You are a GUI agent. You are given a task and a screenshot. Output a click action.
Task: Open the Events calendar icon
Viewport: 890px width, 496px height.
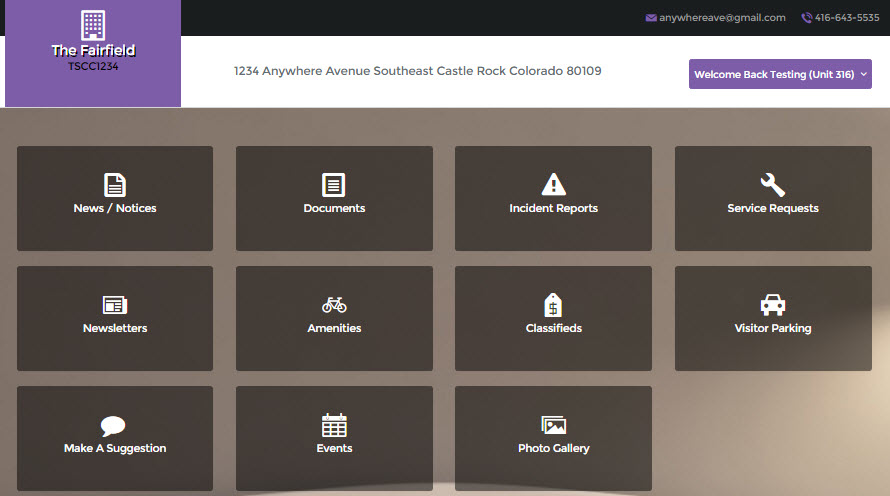[x=334, y=425]
